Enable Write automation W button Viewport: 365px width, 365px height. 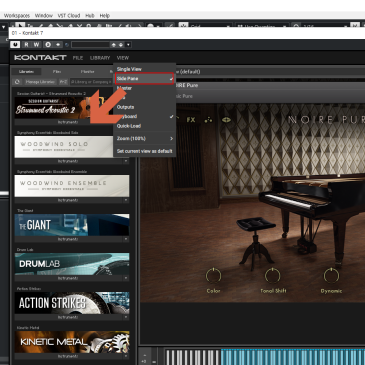tap(36, 44)
